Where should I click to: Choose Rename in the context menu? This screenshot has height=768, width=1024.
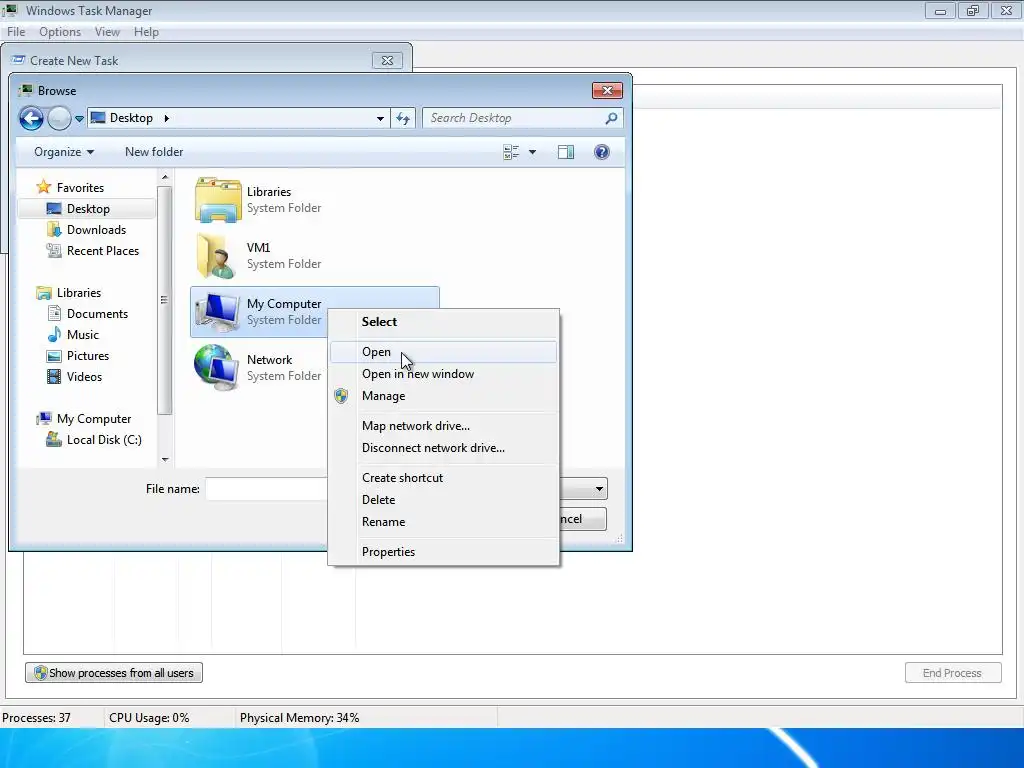pyautogui.click(x=443, y=522)
